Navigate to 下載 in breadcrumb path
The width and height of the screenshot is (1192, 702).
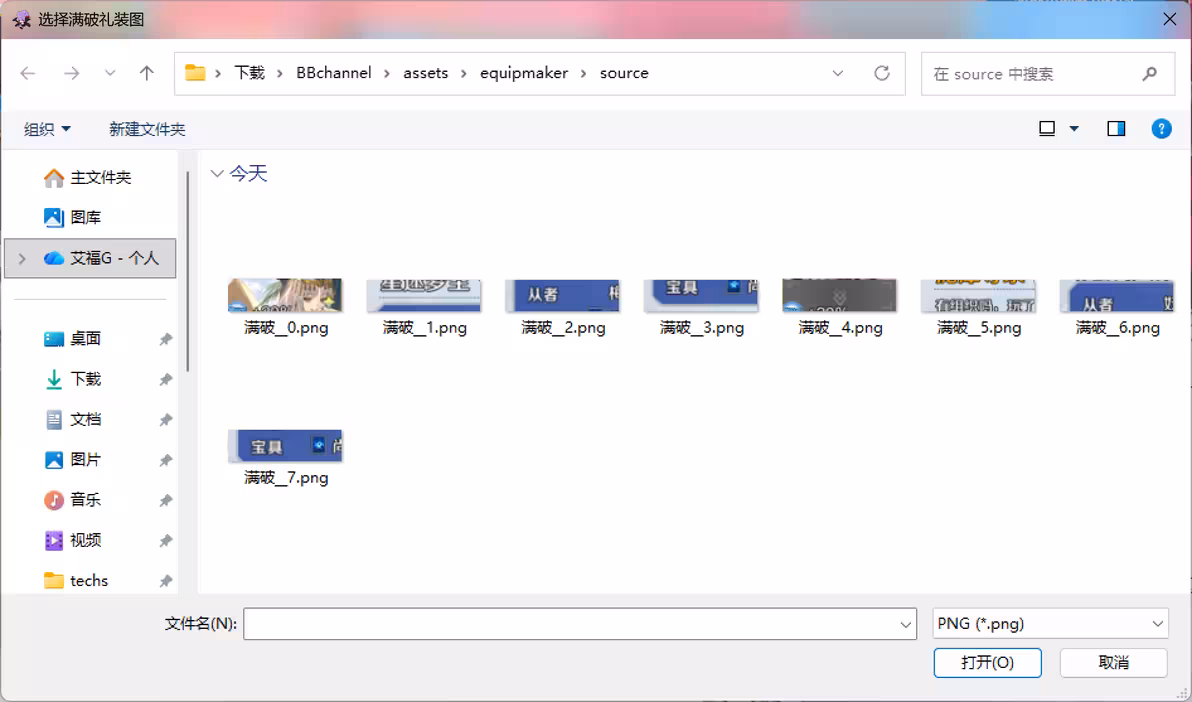click(x=249, y=73)
